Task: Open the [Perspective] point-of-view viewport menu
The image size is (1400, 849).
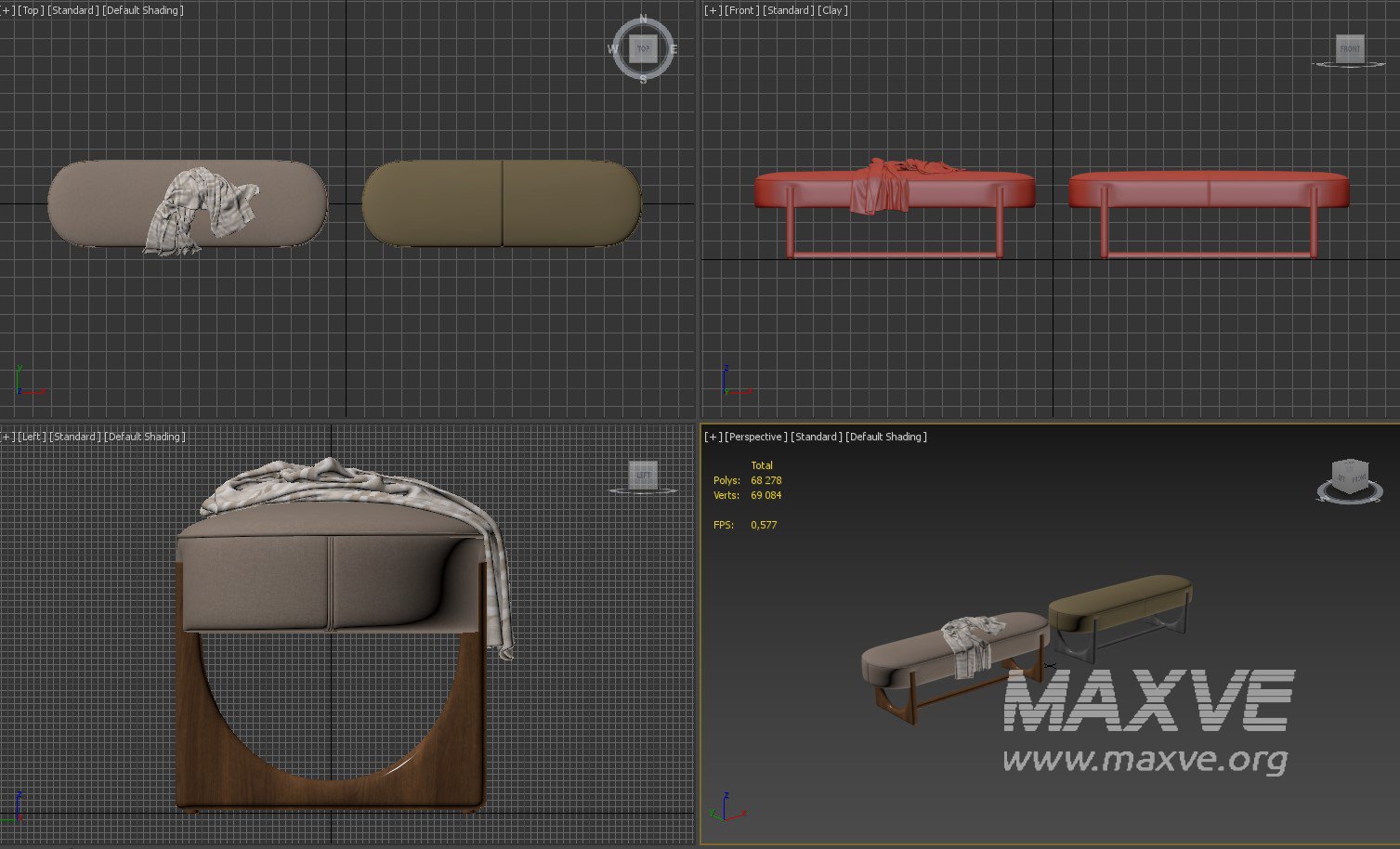Action: (755, 437)
